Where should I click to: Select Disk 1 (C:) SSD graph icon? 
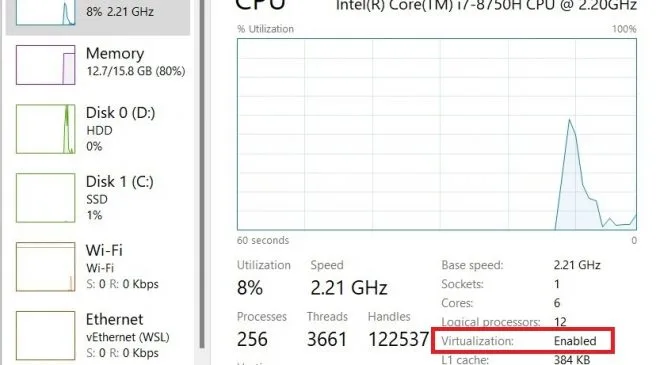[x=45, y=197]
